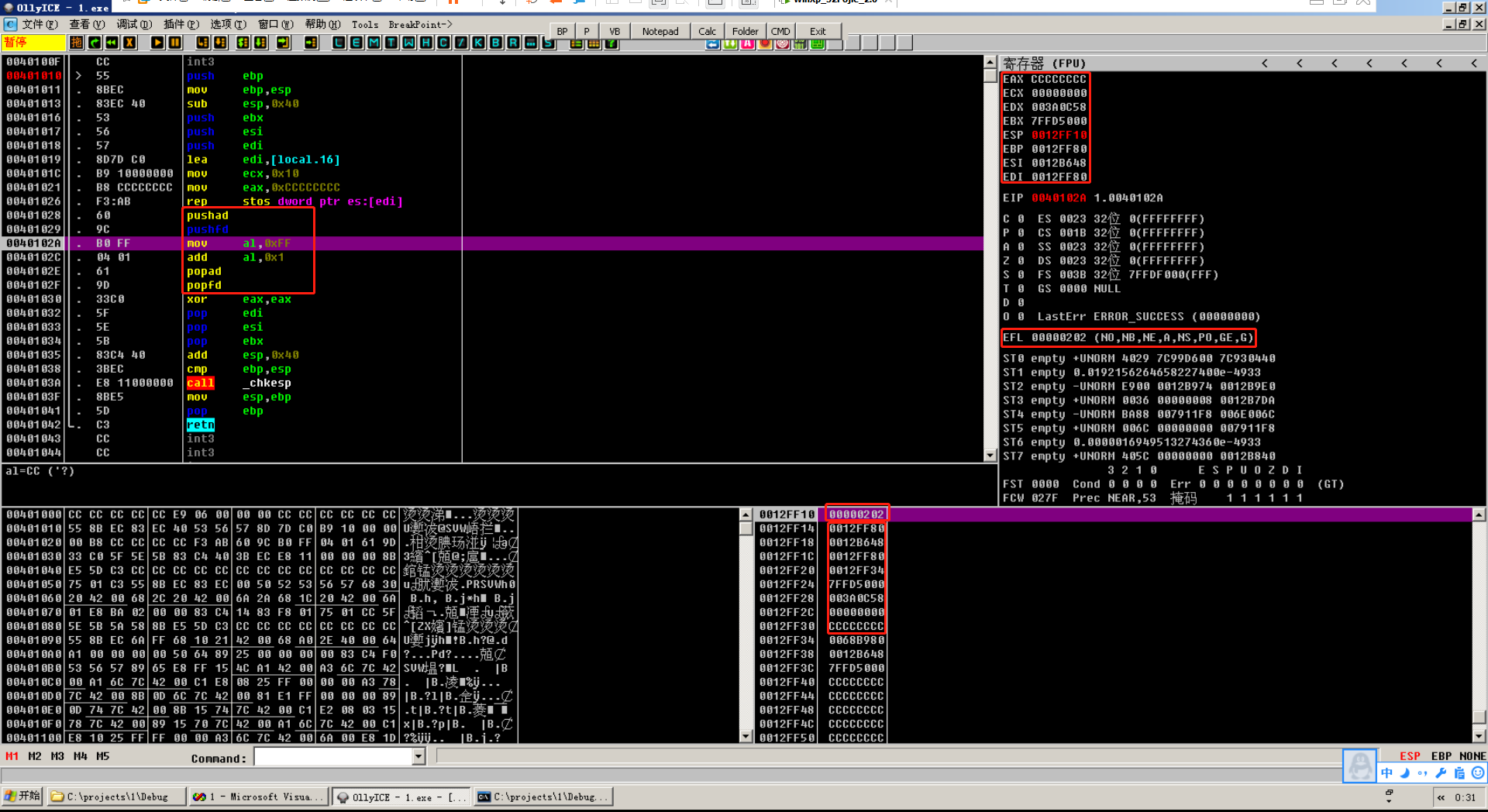The height and width of the screenshot is (812, 1488).
Task: Select the M3 memory dump button
Action: coord(57,756)
